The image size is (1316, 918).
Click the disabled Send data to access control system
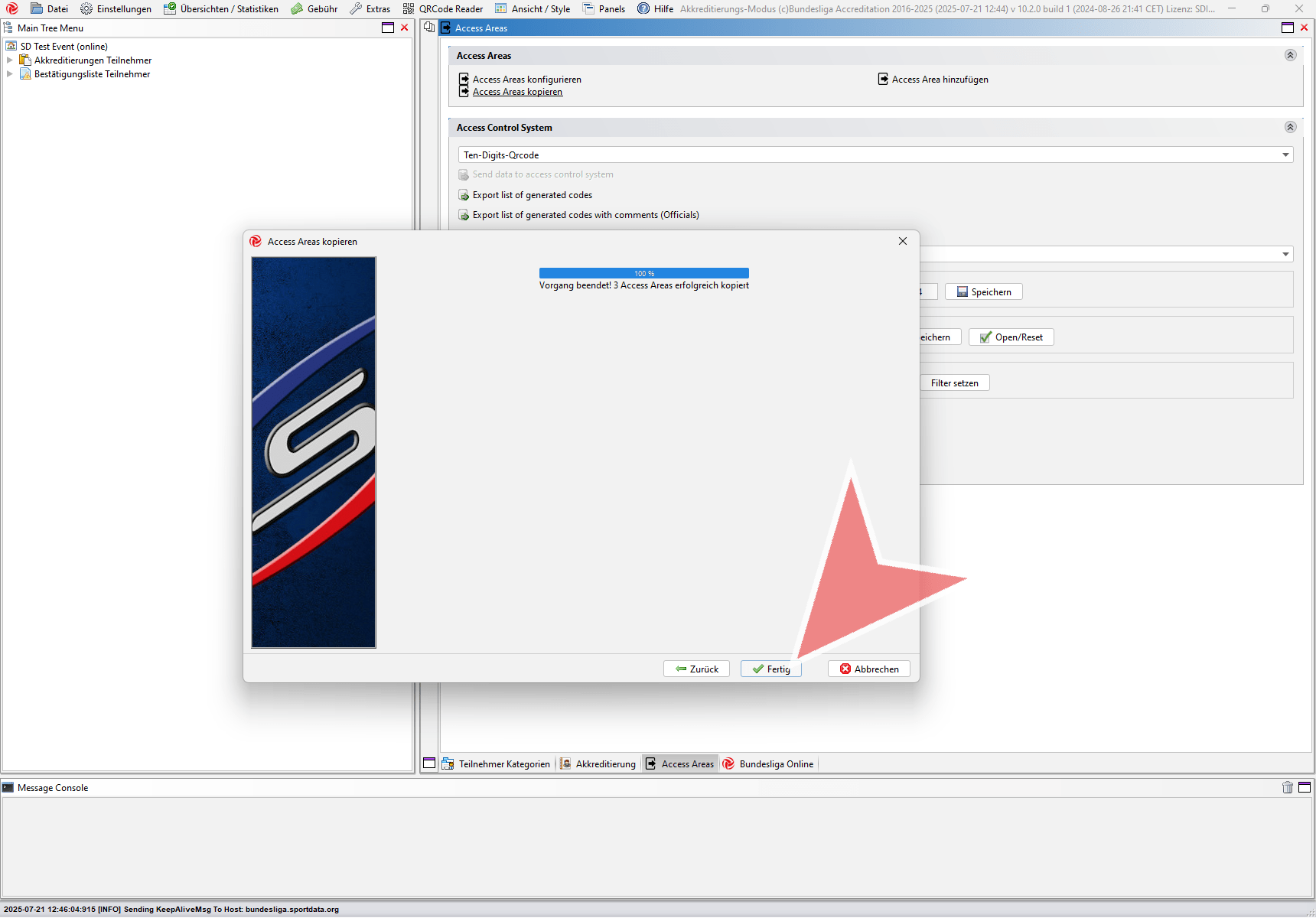(x=542, y=174)
